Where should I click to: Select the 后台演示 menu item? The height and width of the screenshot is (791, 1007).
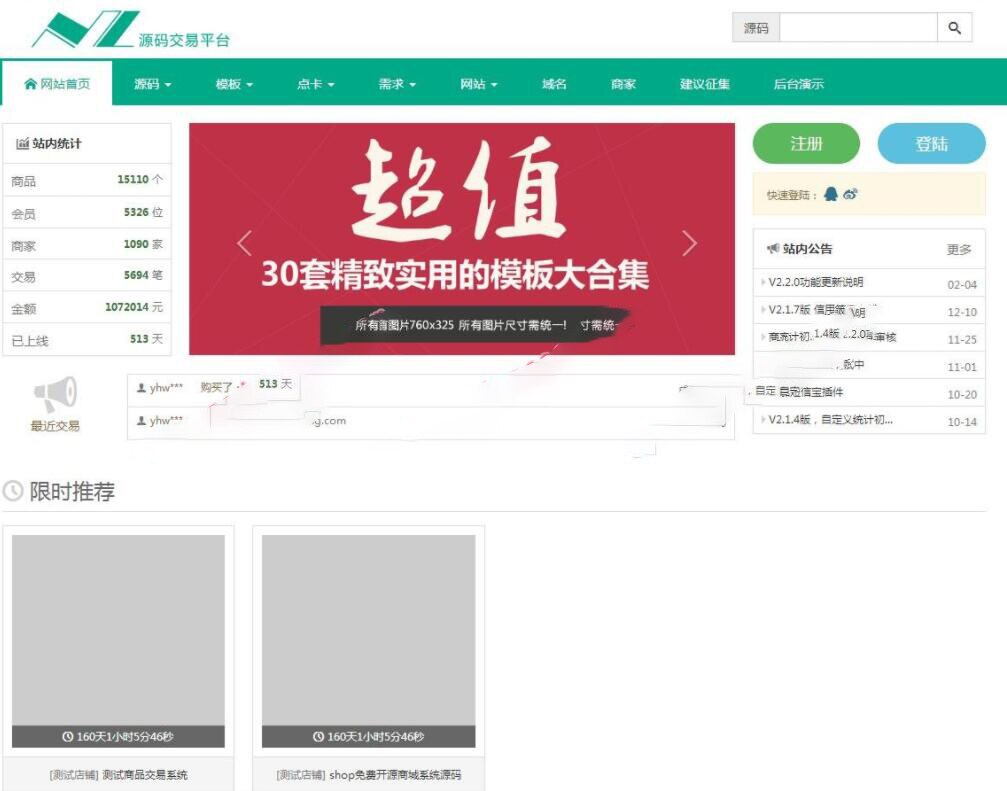coord(797,85)
